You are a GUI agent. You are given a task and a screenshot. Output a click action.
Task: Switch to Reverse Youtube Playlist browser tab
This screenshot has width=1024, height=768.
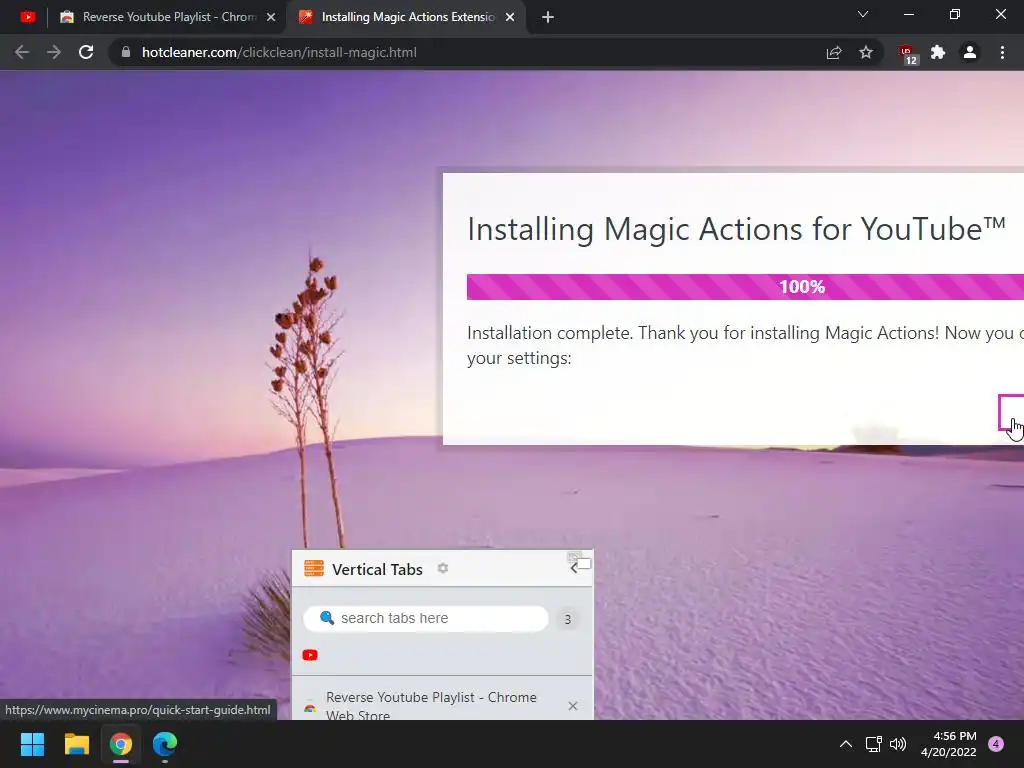tap(168, 17)
